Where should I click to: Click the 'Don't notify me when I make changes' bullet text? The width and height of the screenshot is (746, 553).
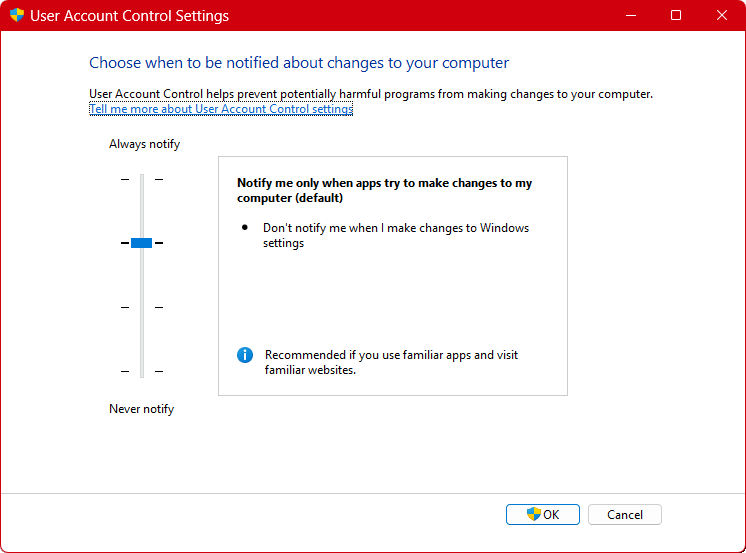click(396, 235)
